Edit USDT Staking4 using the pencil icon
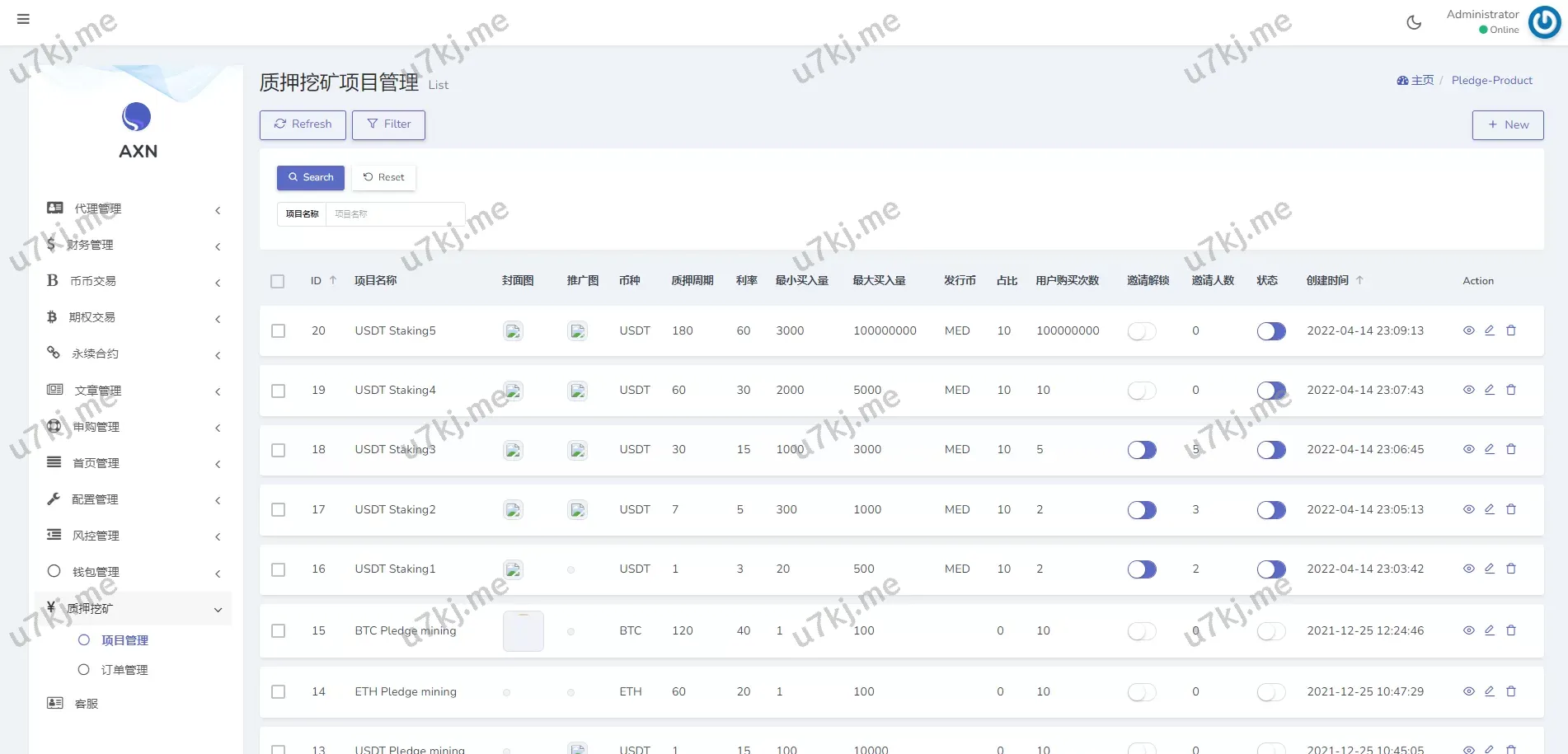The width and height of the screenshot is (1568, 754). tap(1490, 390)
